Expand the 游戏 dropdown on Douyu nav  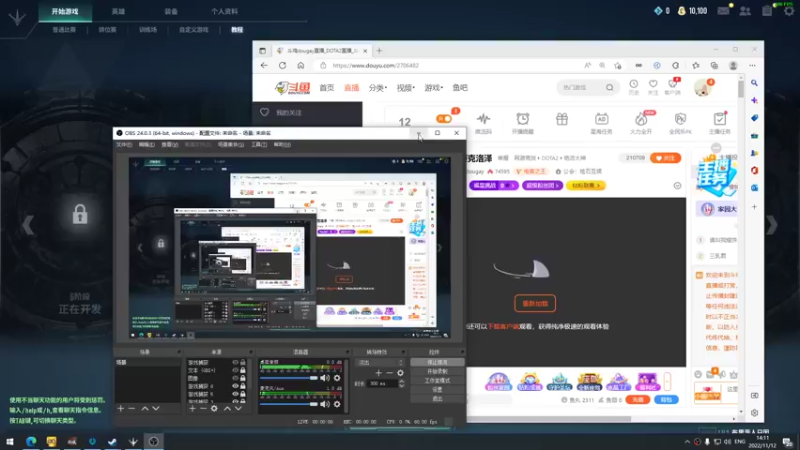point(434,88)
